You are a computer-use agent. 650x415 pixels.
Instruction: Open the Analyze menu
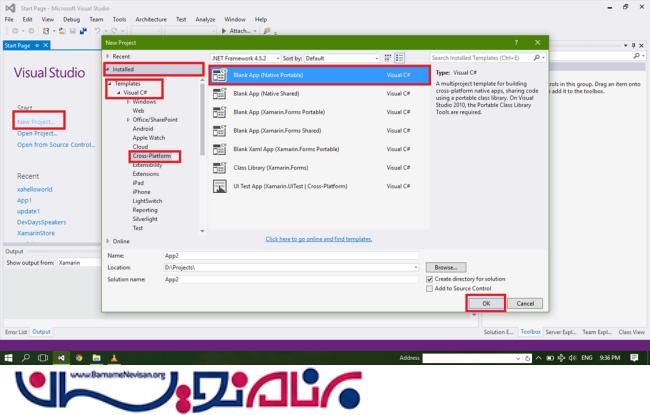[x=205, y=19]
